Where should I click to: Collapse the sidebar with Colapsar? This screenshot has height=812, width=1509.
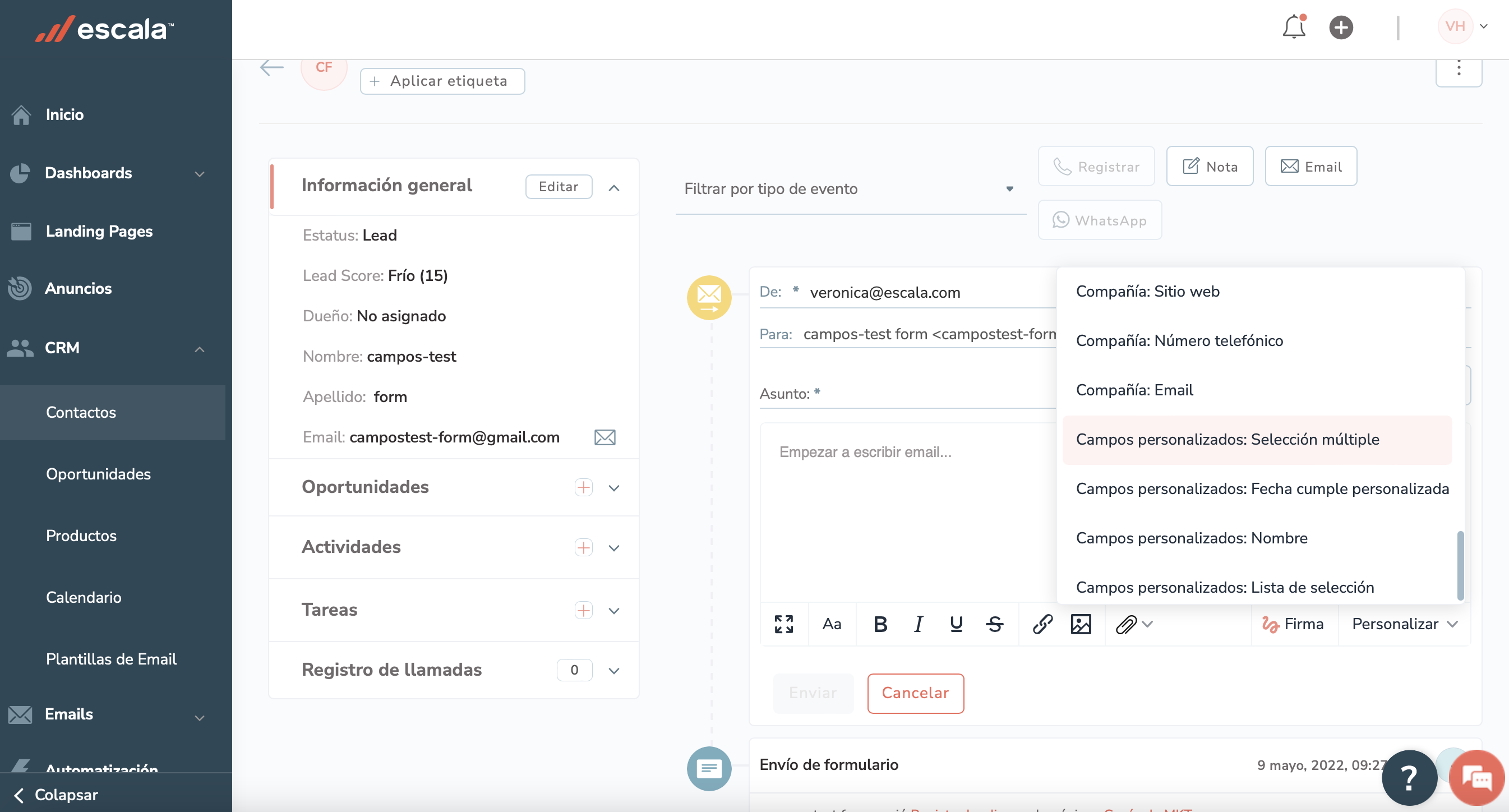point(56,795)
